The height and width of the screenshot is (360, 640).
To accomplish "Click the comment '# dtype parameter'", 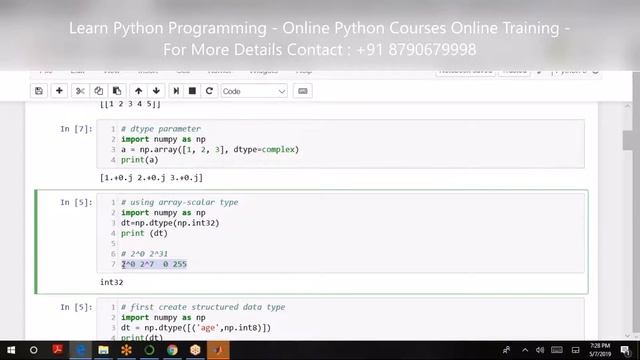I will click(x=161, y=129).
